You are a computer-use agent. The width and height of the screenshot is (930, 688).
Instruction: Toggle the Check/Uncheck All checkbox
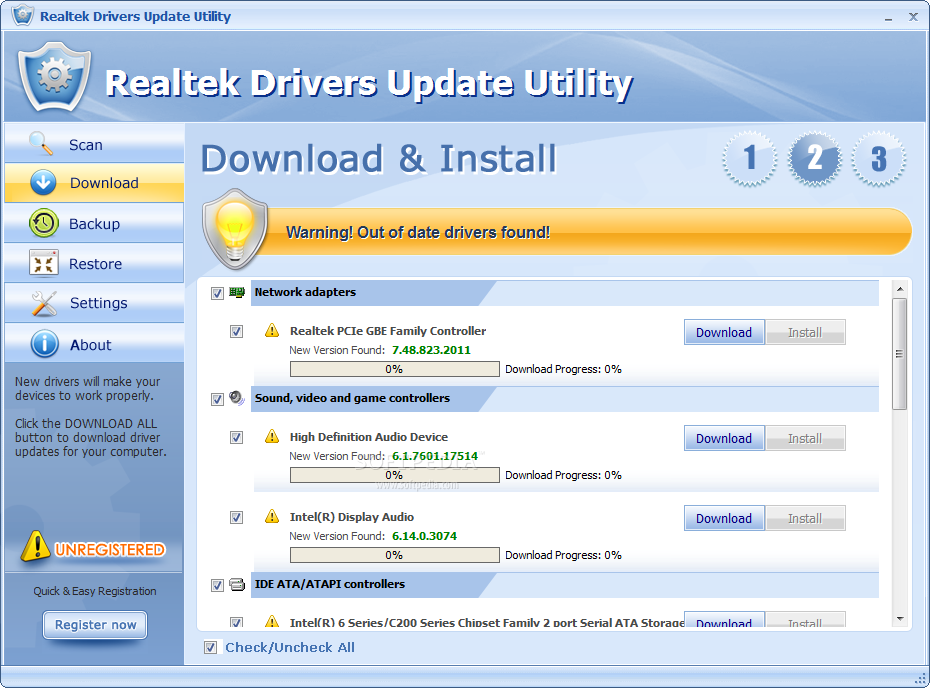point(211,647)
